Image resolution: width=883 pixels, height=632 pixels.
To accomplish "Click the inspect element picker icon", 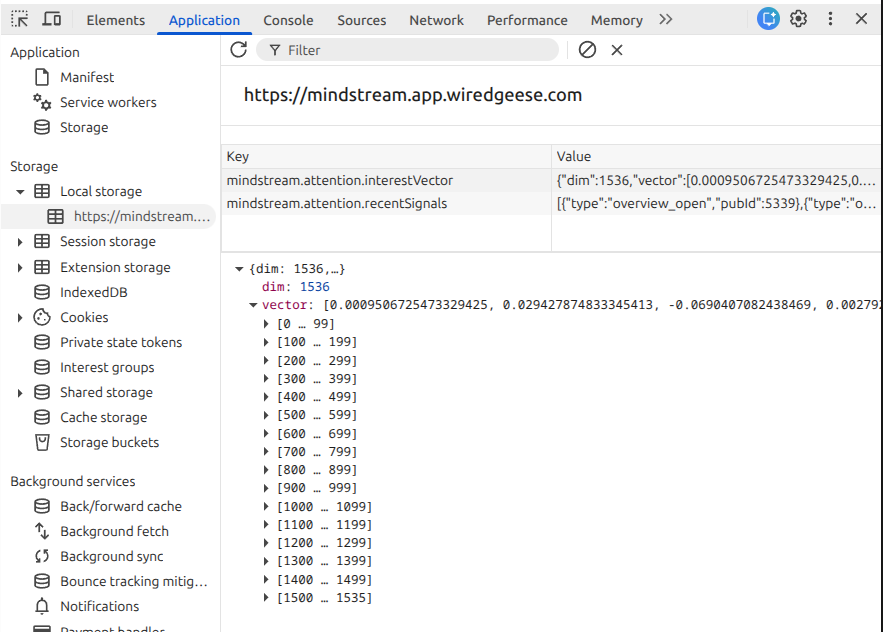I will pyautogui.click(x=20, y=19).
